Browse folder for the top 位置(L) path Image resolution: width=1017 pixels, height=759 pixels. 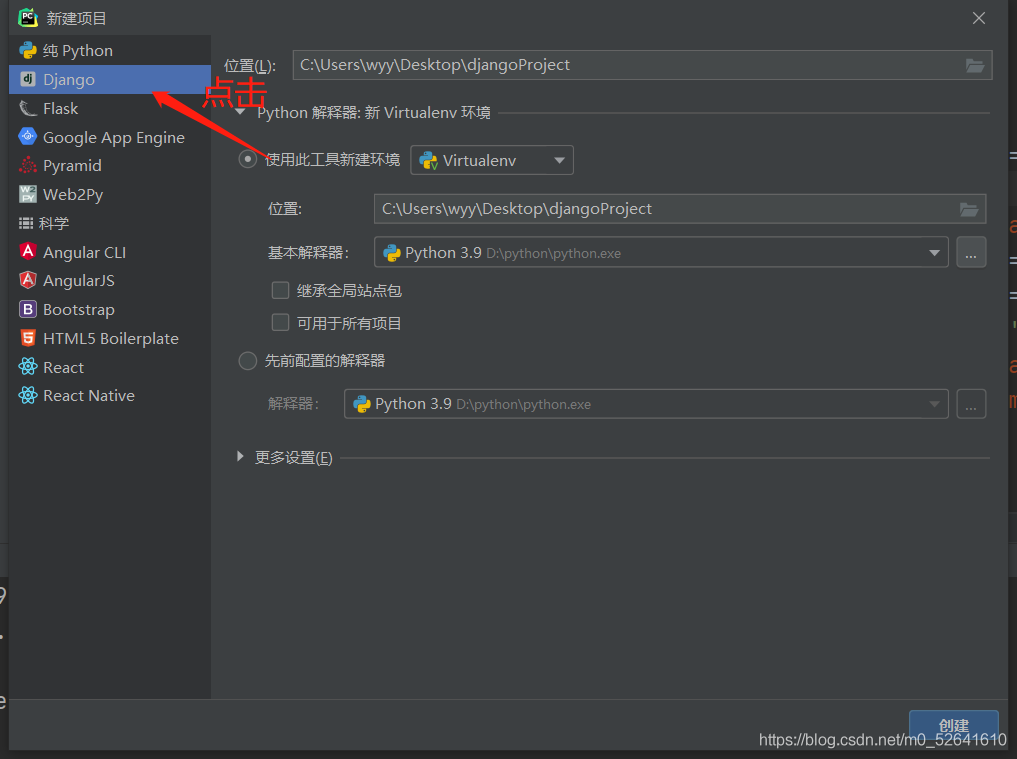pyautogui.click(x=975, y=65)
